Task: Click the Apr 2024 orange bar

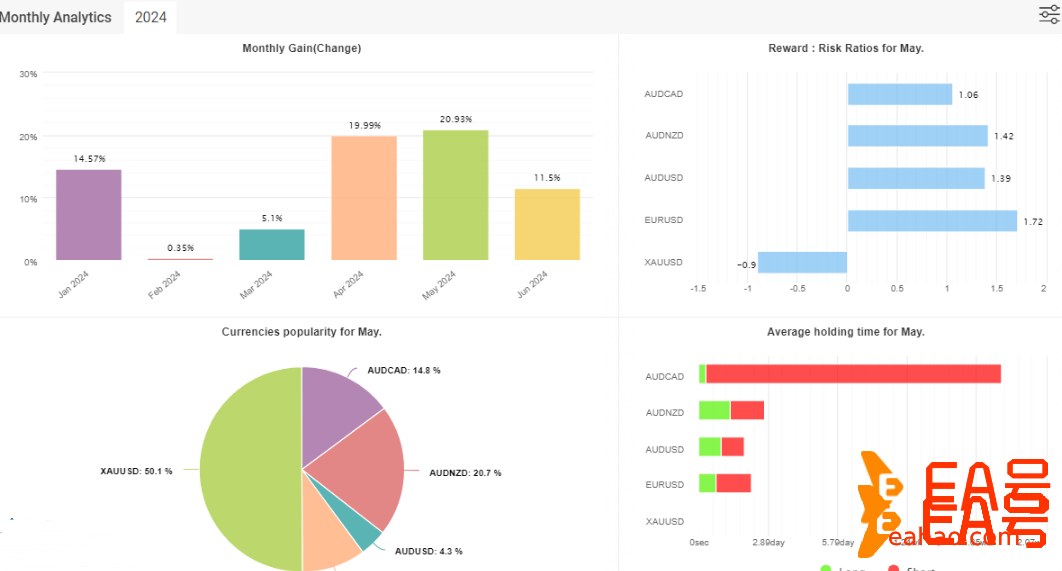Action: 364,198
